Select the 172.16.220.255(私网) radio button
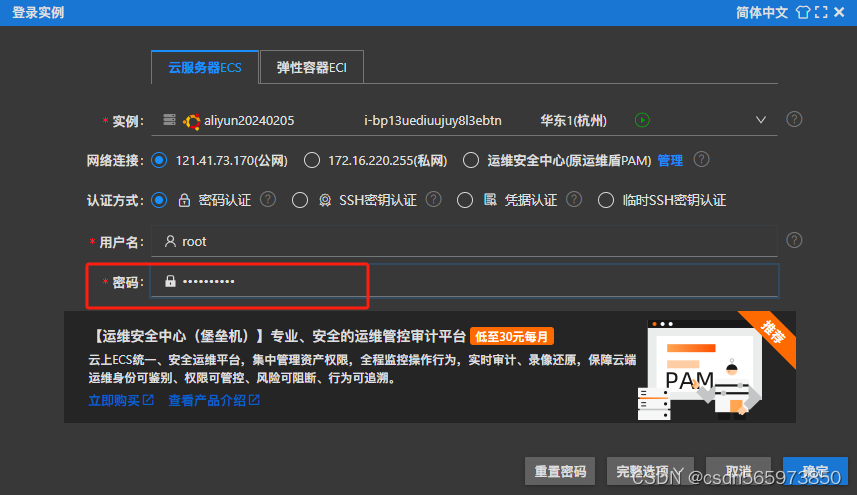Screen dimensions: 857x495 click(x=312, y=160)
